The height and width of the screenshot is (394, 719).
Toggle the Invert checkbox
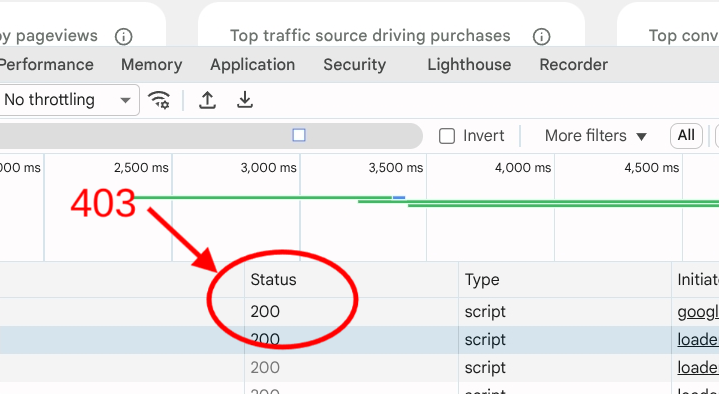(447, 136)
